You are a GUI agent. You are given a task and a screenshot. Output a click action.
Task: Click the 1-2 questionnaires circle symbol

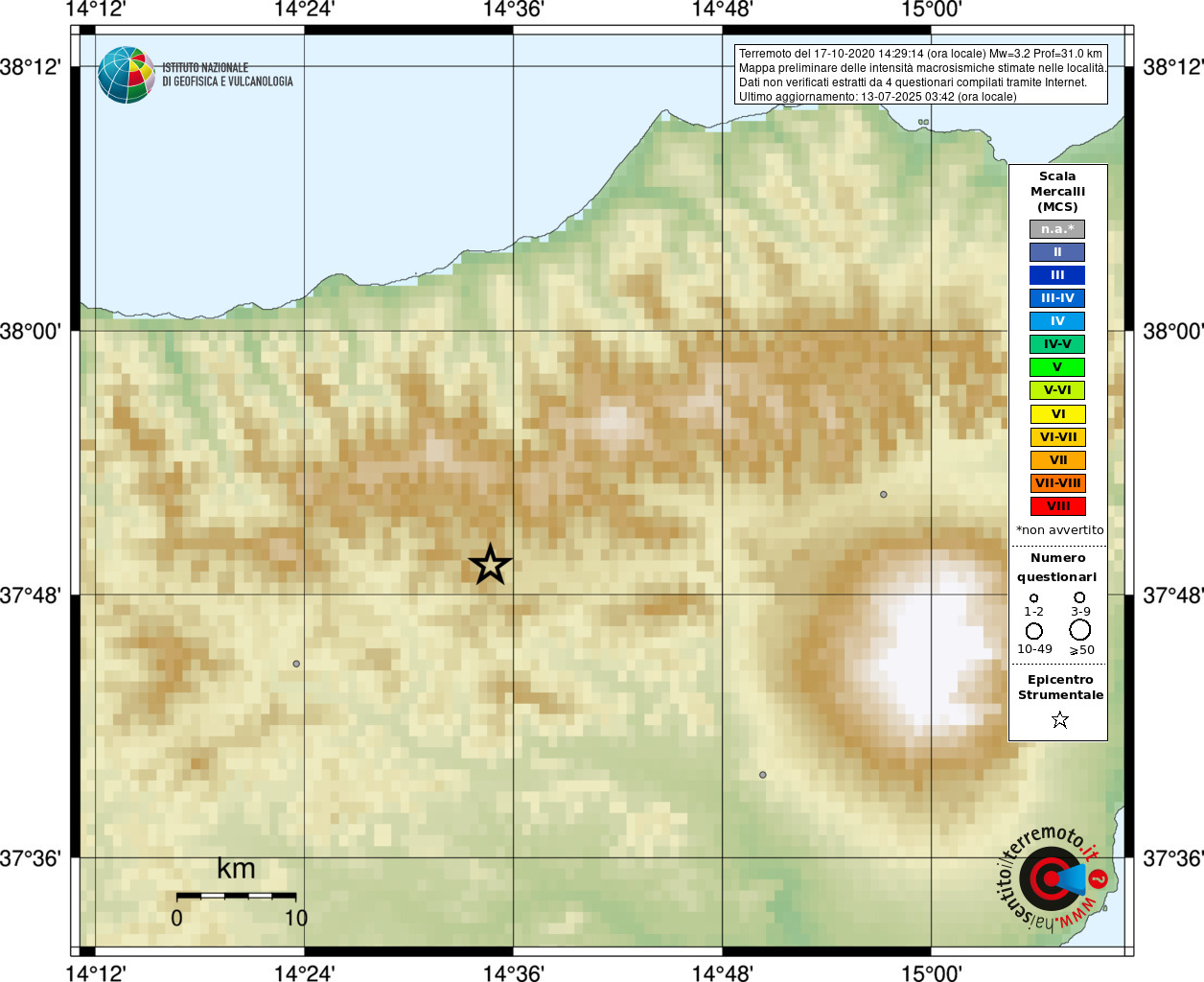[x=1033, y=597]
